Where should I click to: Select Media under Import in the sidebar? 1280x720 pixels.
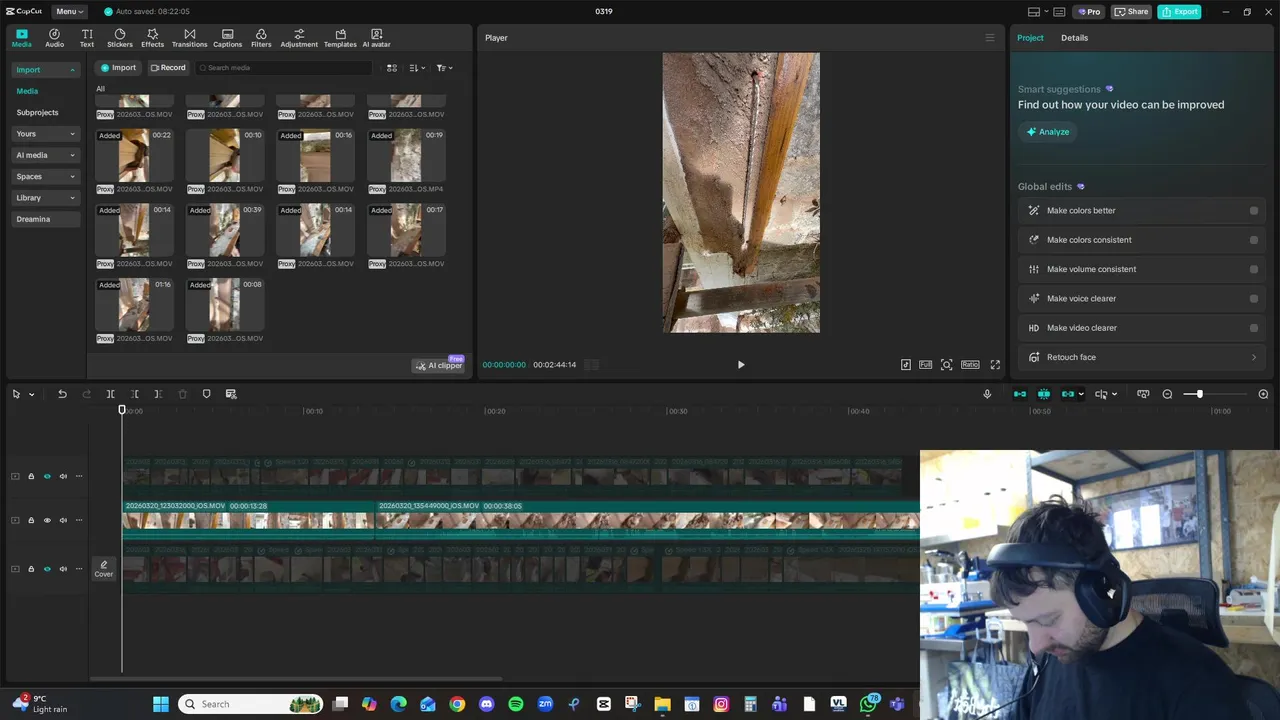click(x=27, y=91)
